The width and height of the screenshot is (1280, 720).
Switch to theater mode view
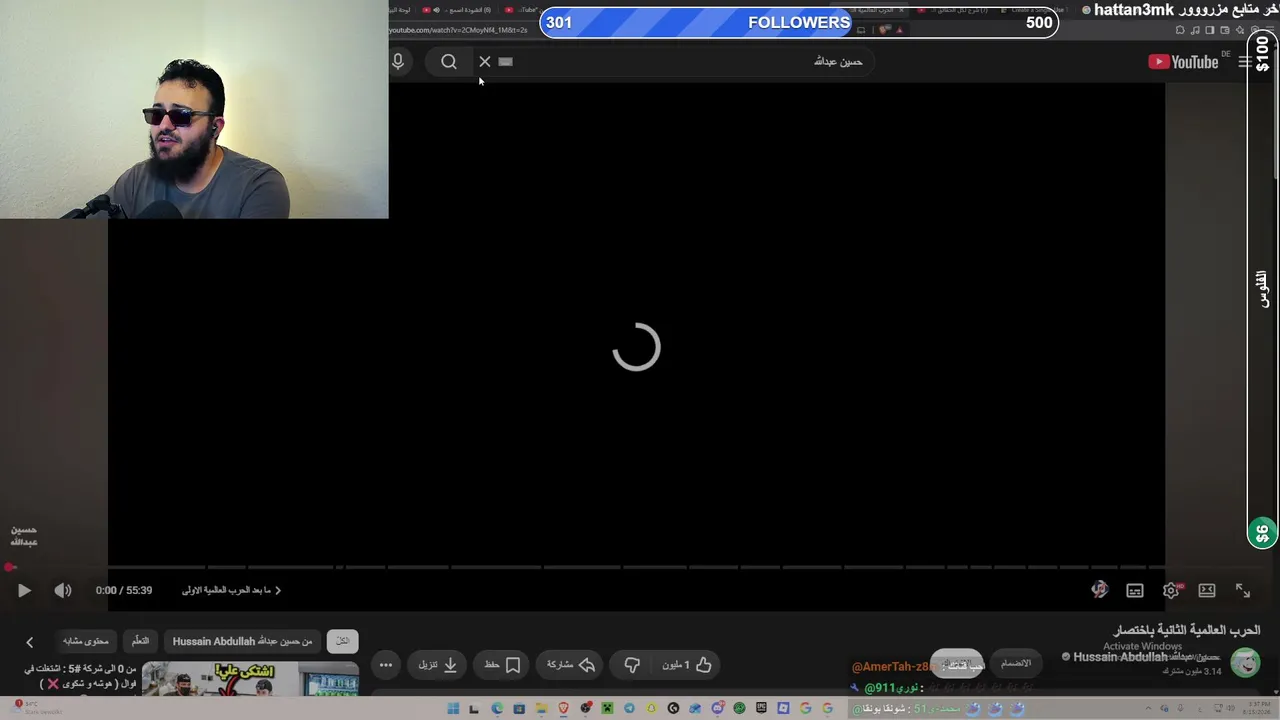pyautogui.click(x=1207, y=591)
